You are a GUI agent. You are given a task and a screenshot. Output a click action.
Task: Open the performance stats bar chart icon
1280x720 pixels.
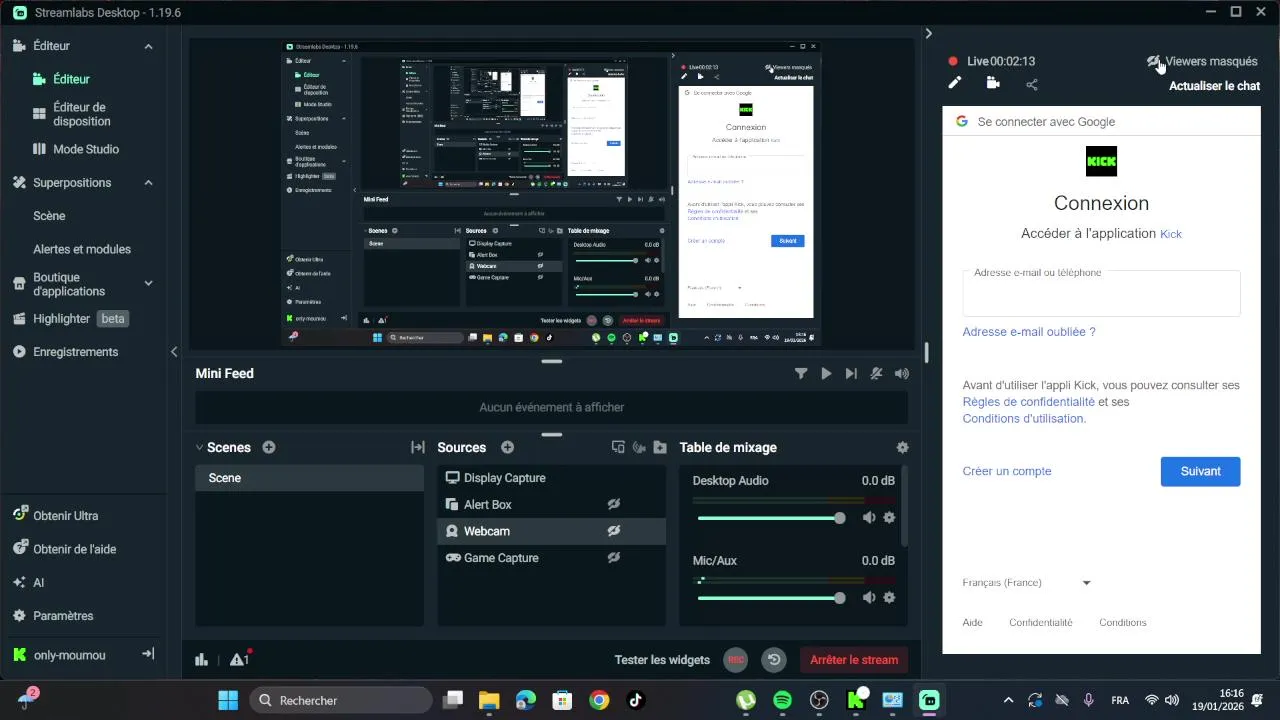[201, 659]
